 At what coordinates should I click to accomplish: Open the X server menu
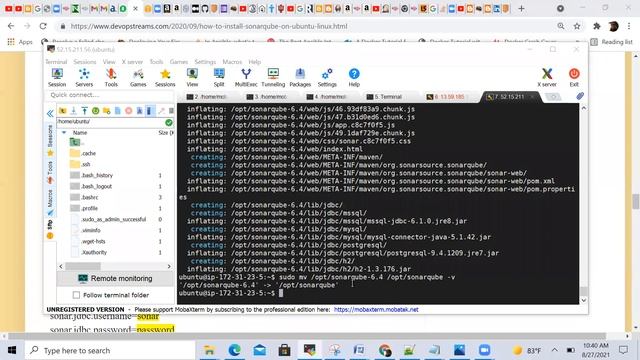pyautogui.click(x=132, y=62)
